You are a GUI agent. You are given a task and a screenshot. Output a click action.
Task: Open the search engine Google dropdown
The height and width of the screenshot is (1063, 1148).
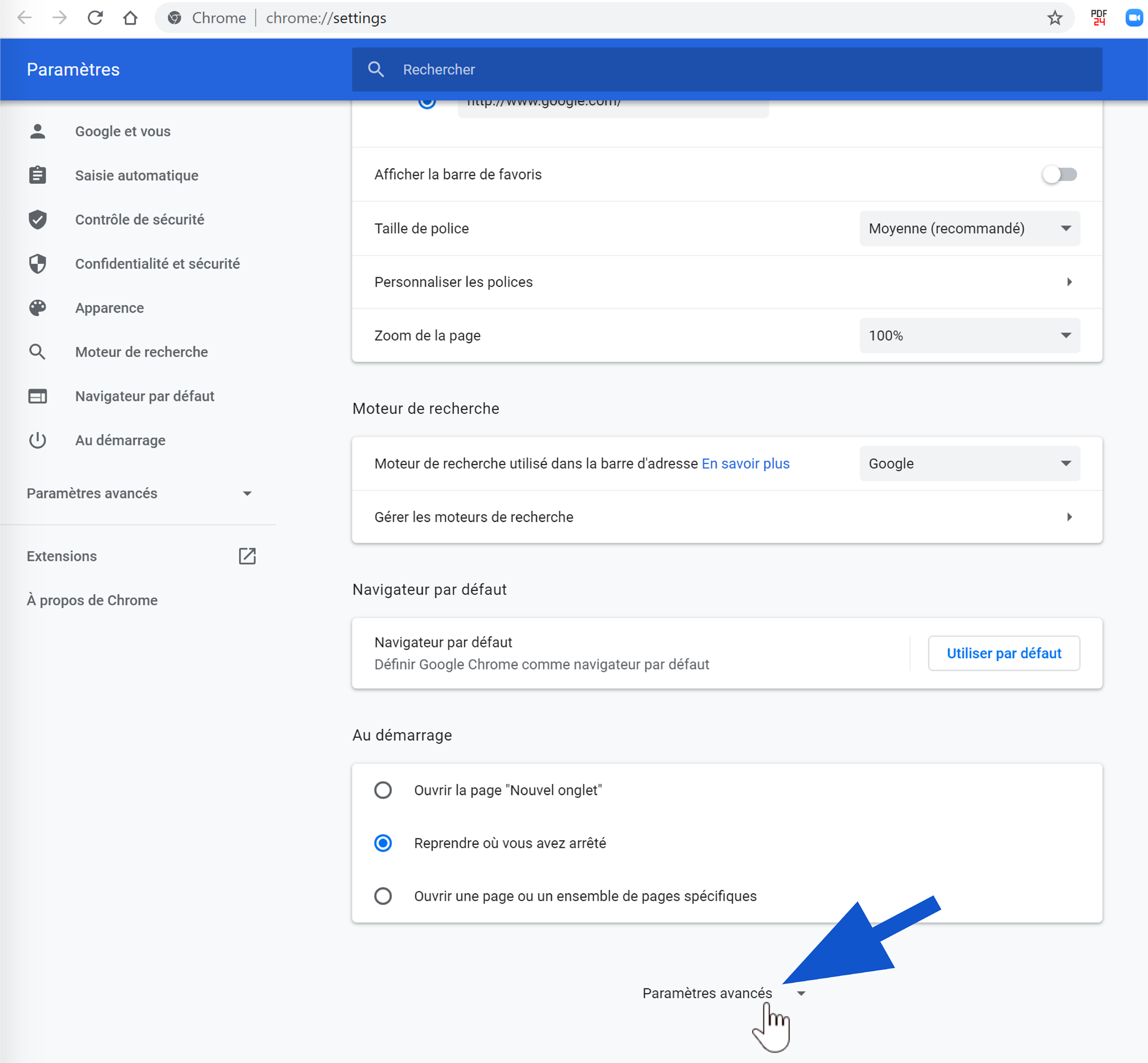970,463
